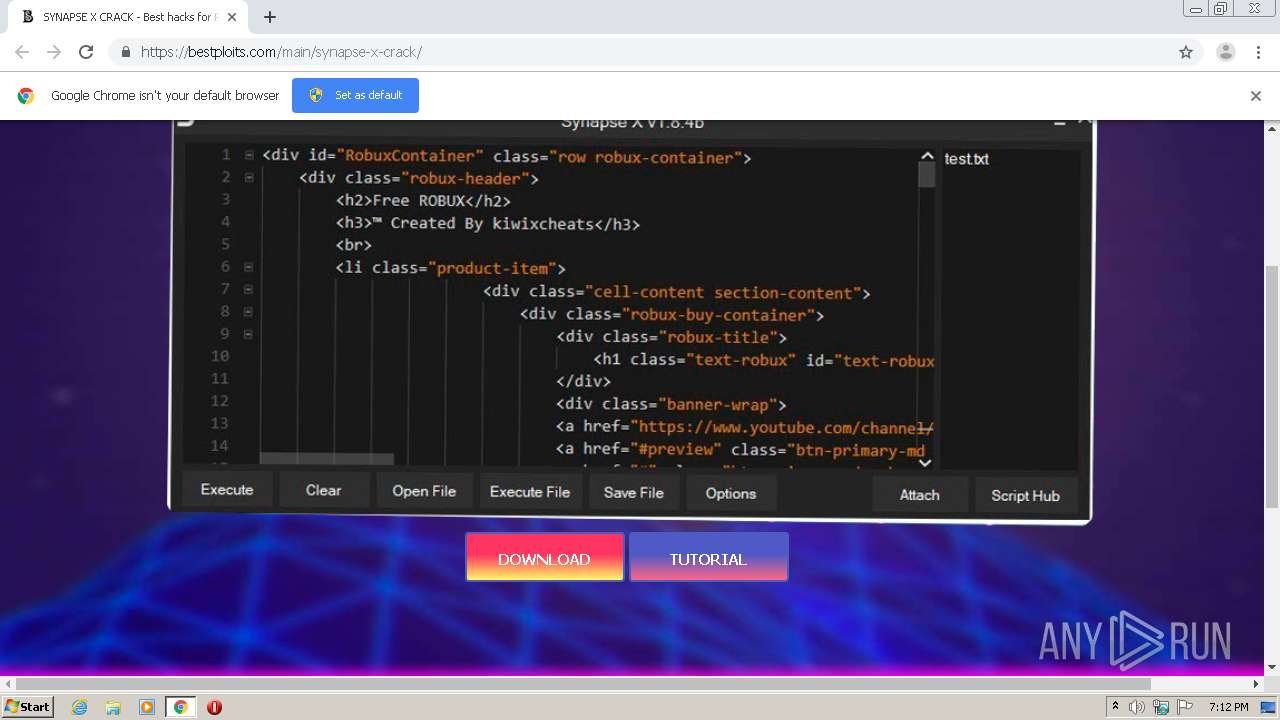Click the 7:12 PM system clock
Image resolution: width=1280 pixels, height=720 pixels.
[1228, 707]
